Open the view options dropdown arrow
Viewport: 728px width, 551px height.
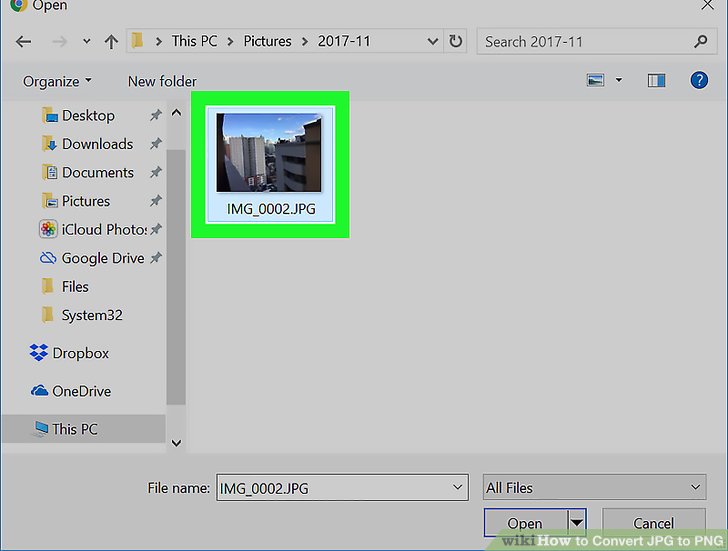619,80
